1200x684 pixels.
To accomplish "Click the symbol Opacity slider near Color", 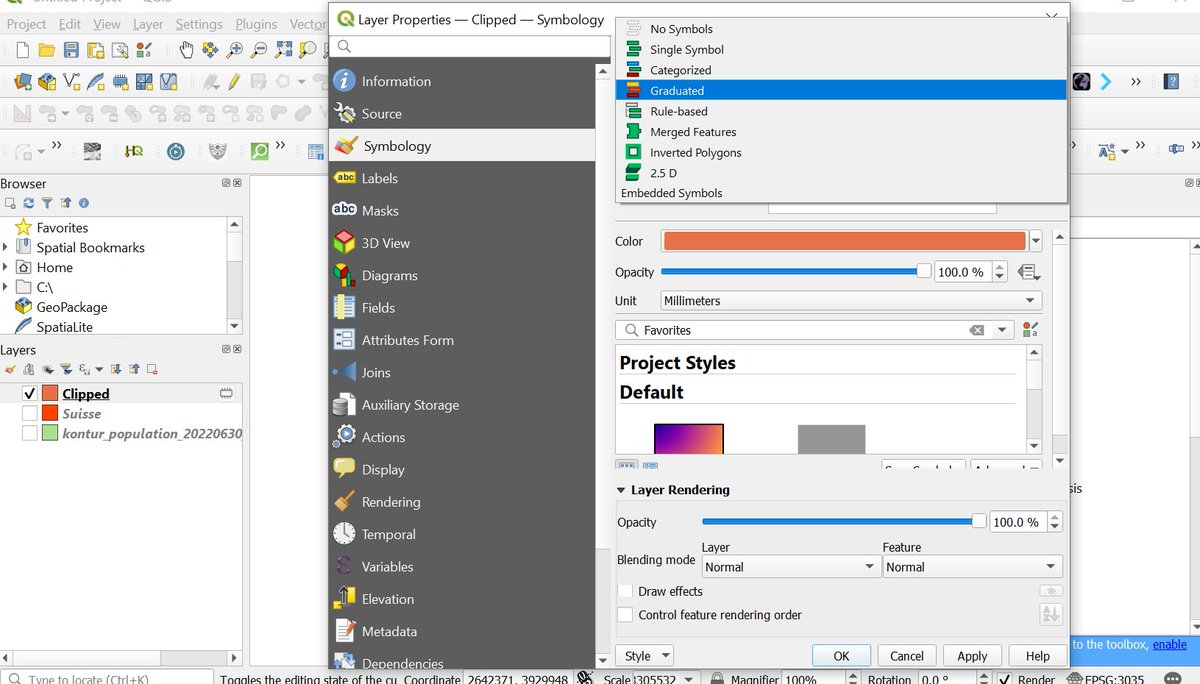I will (x=795, y=272).
